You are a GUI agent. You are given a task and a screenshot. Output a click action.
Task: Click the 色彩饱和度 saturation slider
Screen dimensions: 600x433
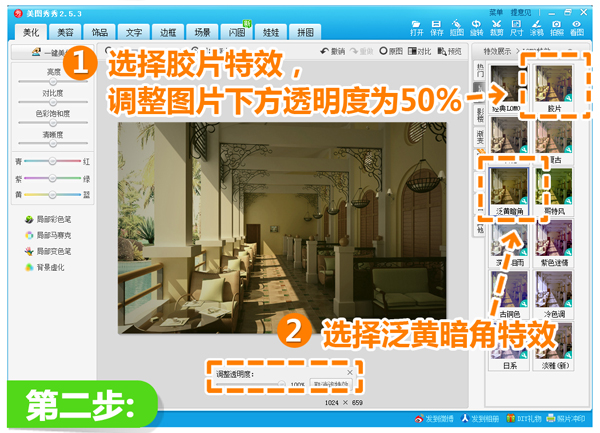coord(53,123)
